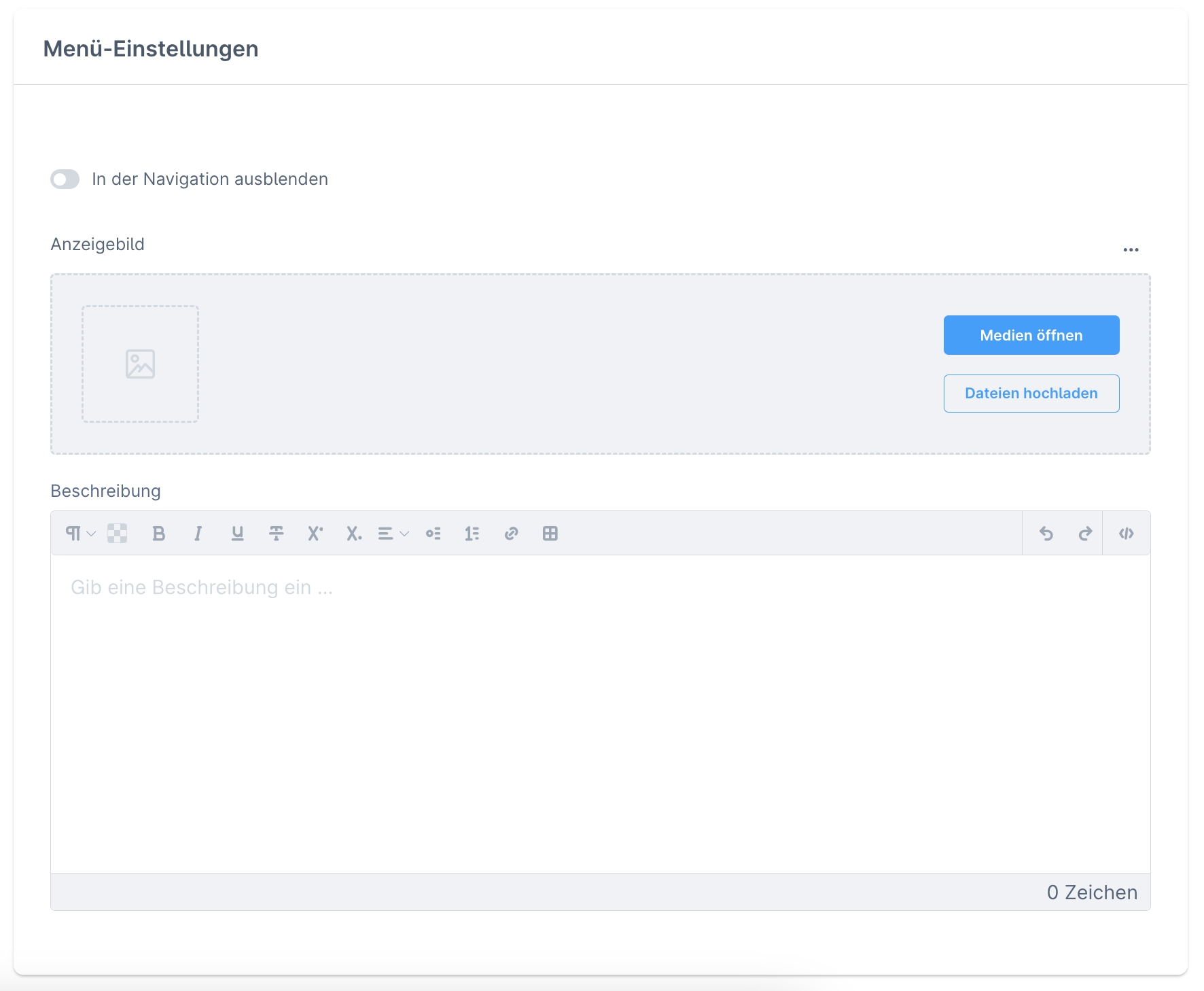
Task: Select the subscript tool
Action: pyautogui.click(x=354, y=534)
